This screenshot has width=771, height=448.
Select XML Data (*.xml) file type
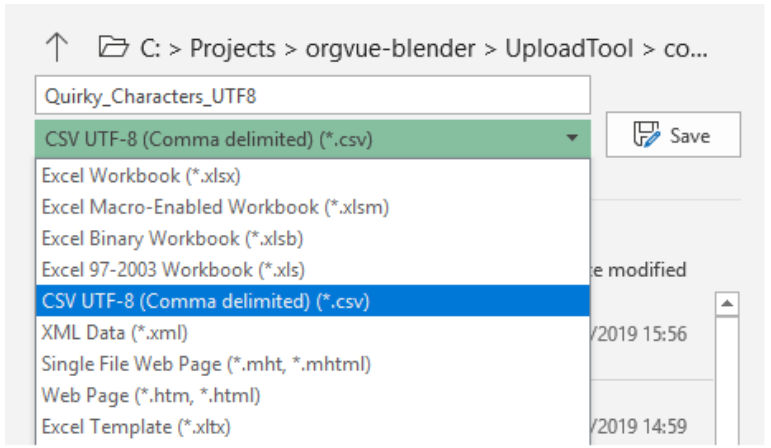click(313, 333)
